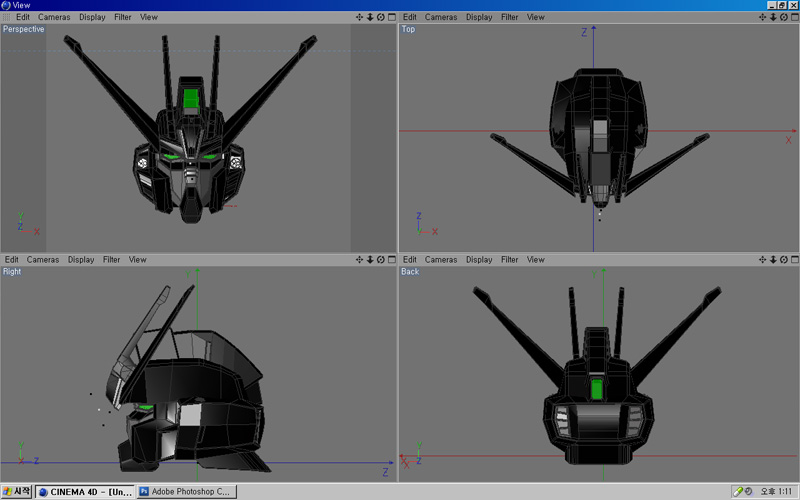Open View menu in Right viewport
Image resolution: width=800 pixels, height=500 pixels.
(x=137, y=260)
